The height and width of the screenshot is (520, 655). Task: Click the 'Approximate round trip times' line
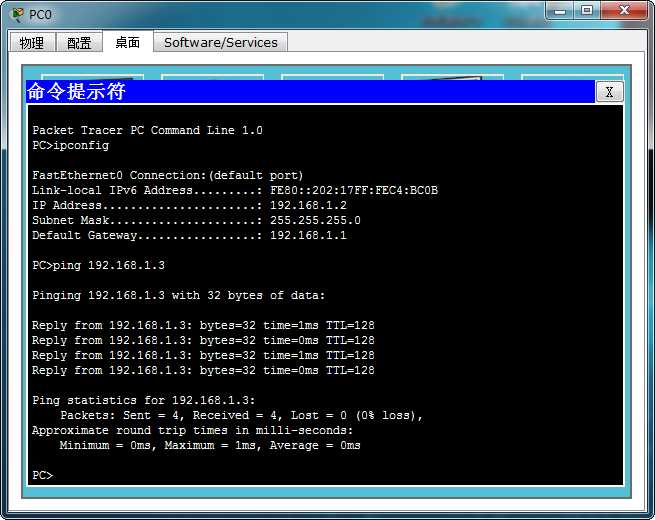193,431
